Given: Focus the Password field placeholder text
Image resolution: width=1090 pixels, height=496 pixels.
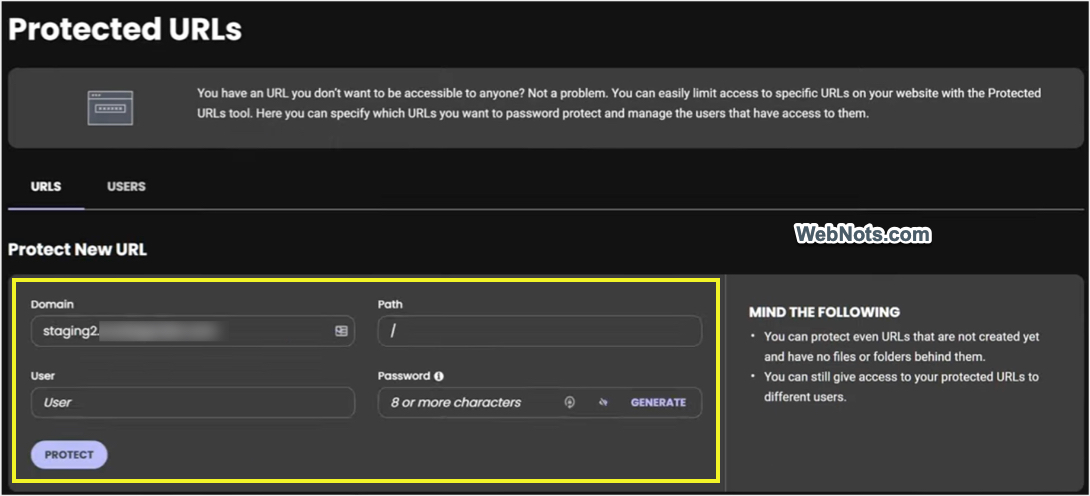Looking at the screenshot, I should [456, 403].
